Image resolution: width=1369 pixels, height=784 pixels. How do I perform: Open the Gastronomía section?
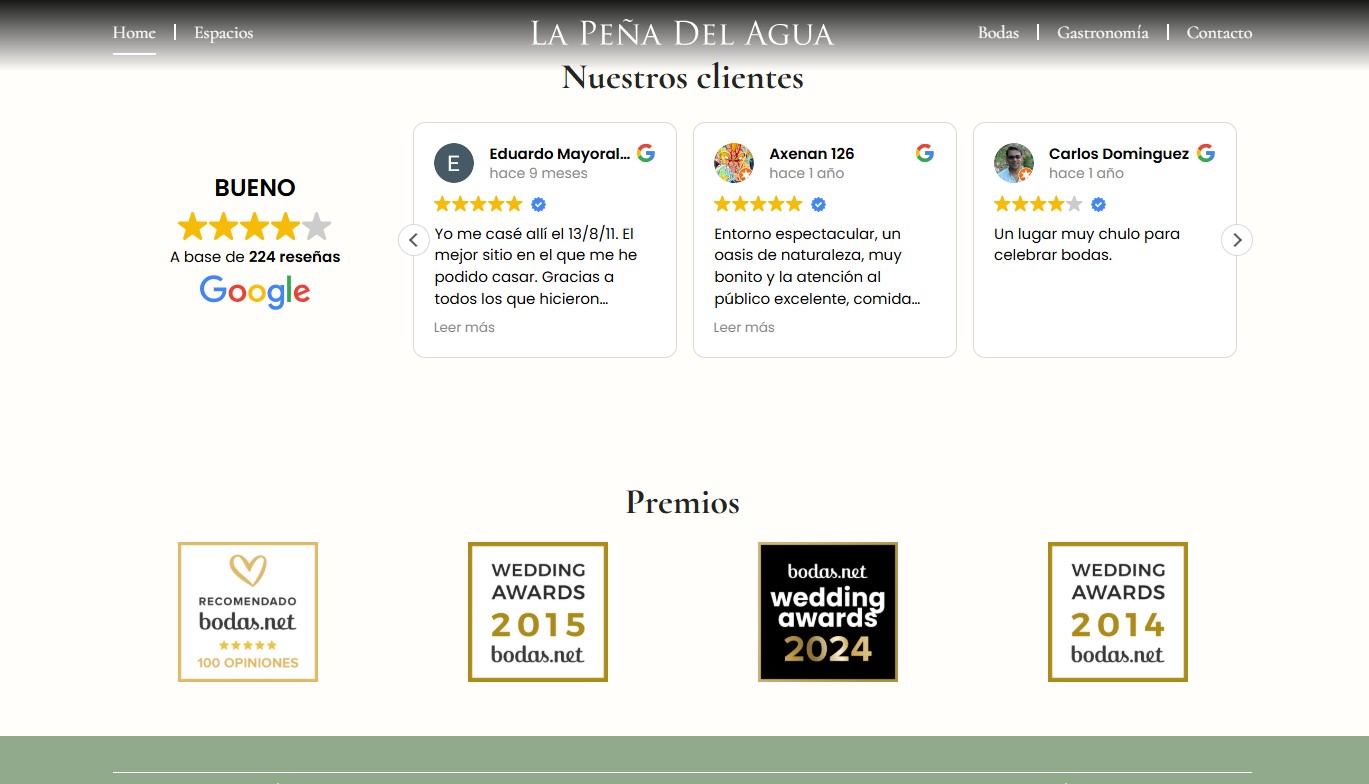[x=1102, y=33]
